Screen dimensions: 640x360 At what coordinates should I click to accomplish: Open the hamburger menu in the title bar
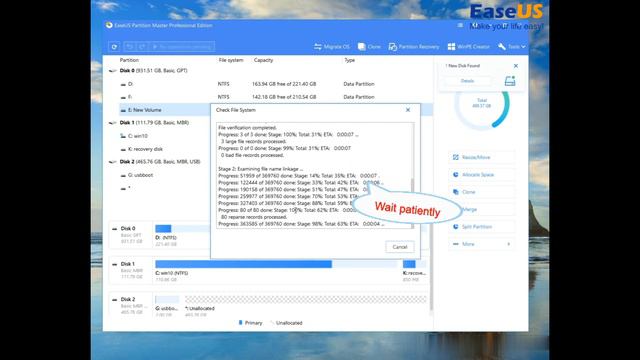[460, 25]
